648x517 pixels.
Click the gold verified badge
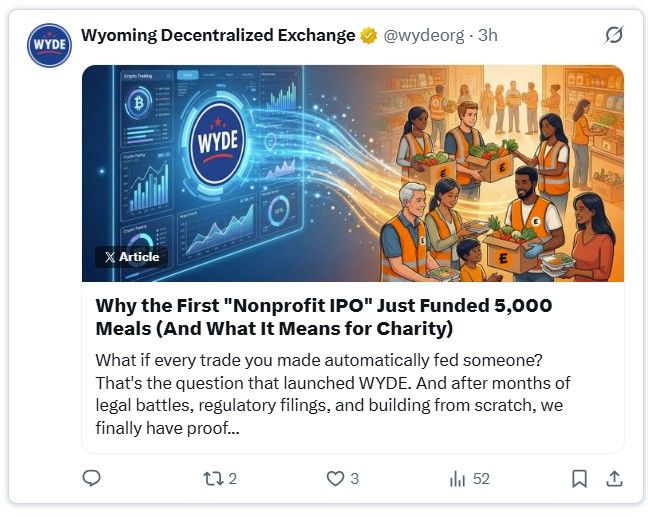tap(369, 36)
